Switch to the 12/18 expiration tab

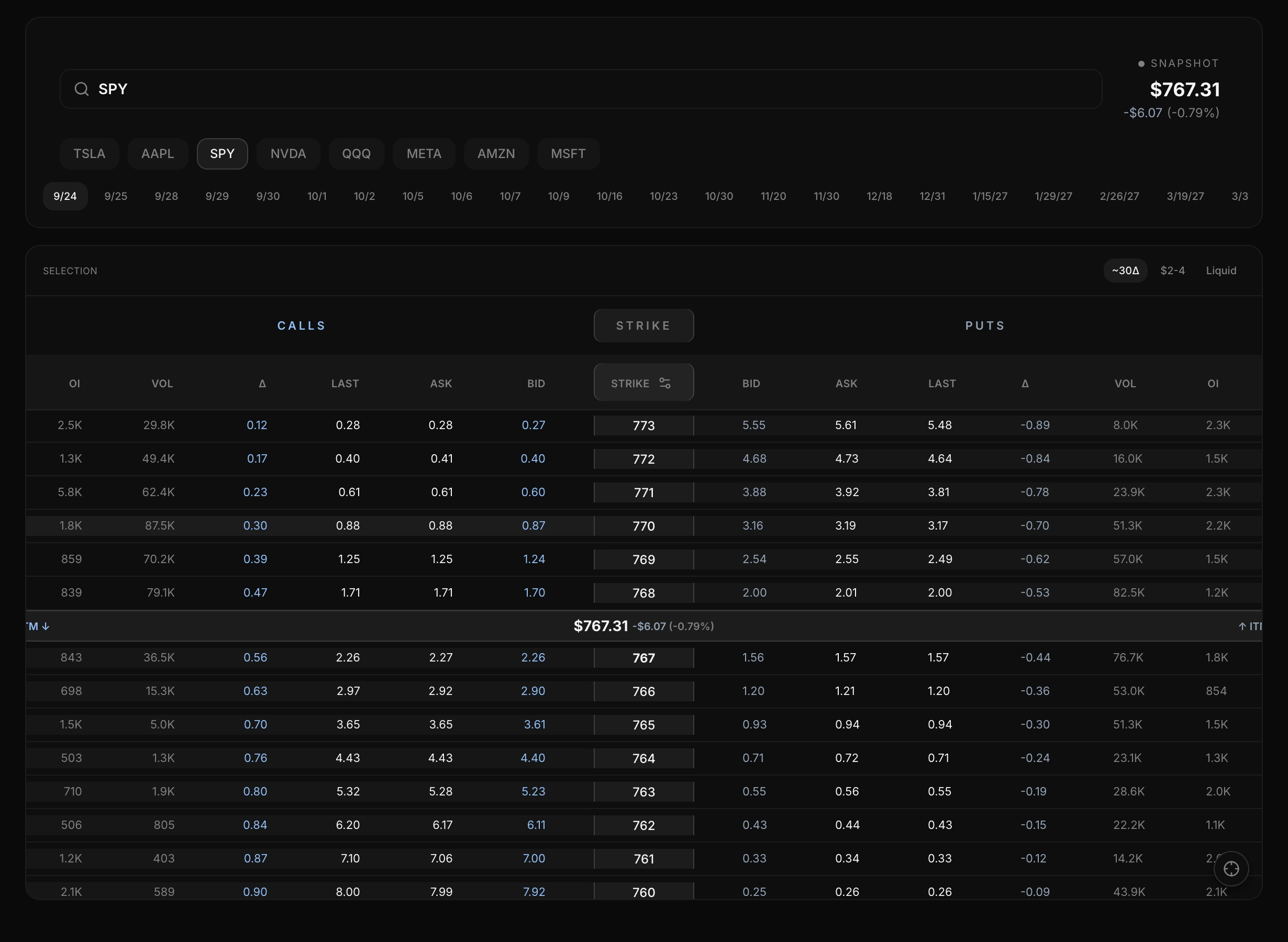click(x=879, y=196)
